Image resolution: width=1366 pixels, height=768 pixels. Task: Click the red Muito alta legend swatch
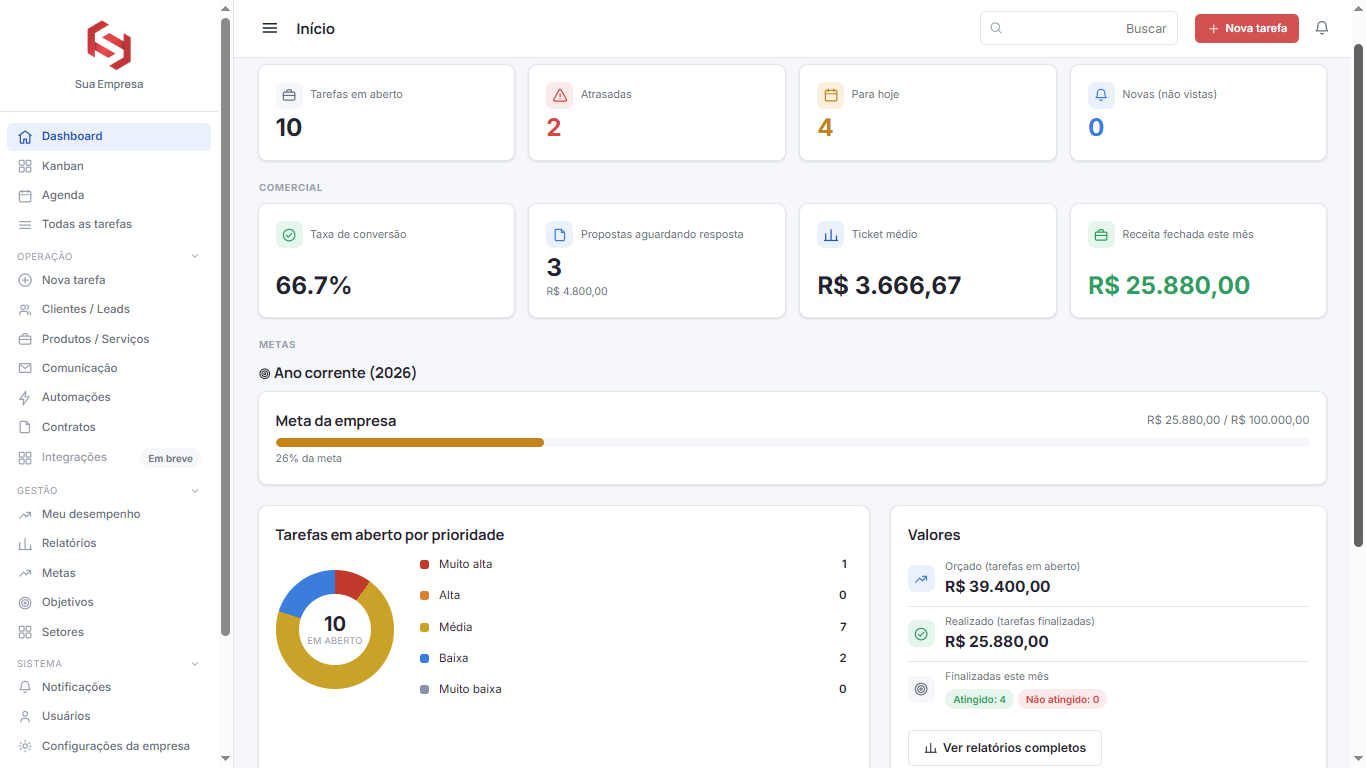(425, 565)
